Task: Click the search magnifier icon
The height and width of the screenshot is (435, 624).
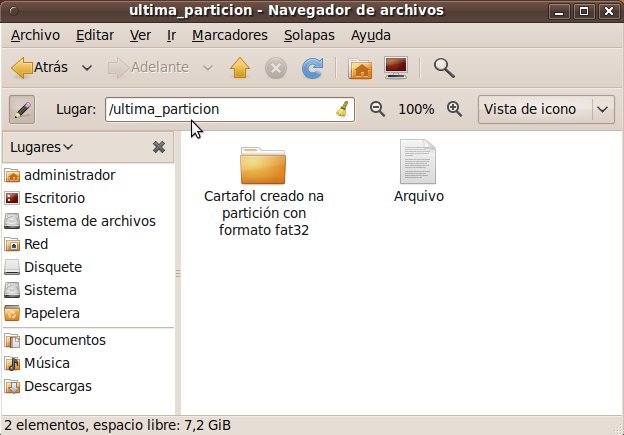Action: point(444,68)
